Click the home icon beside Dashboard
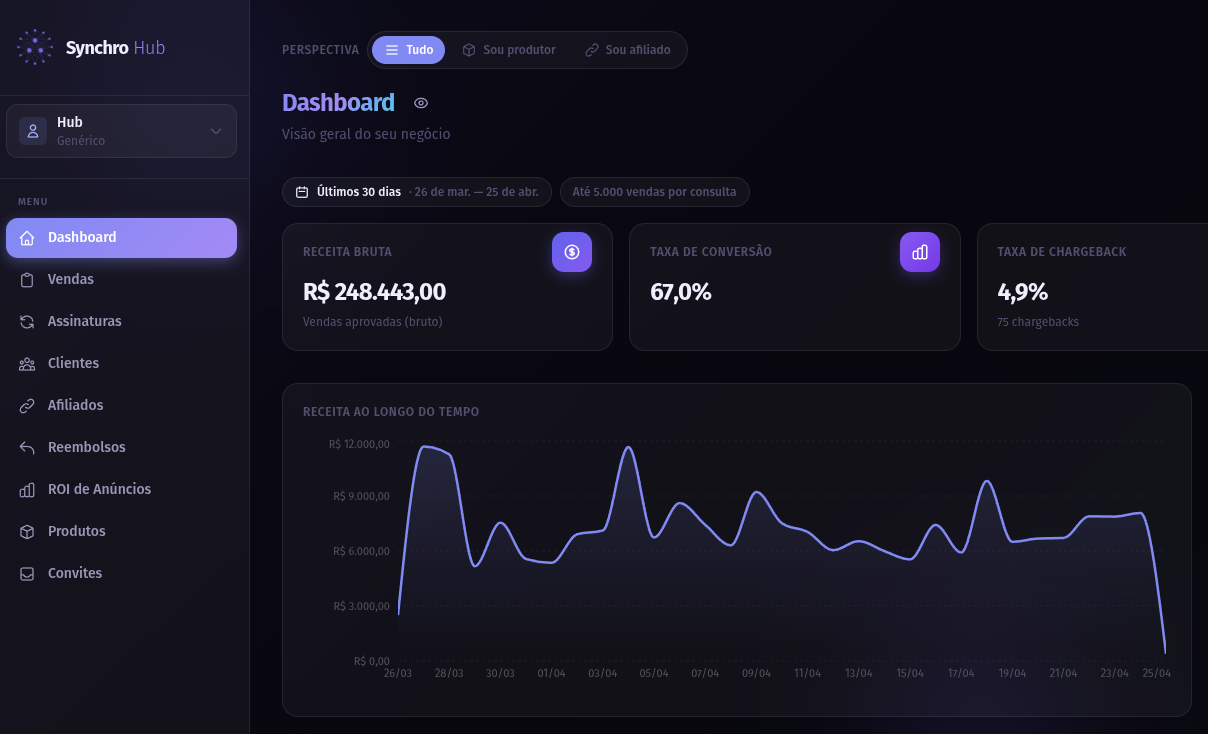 [x=27, y=238]
